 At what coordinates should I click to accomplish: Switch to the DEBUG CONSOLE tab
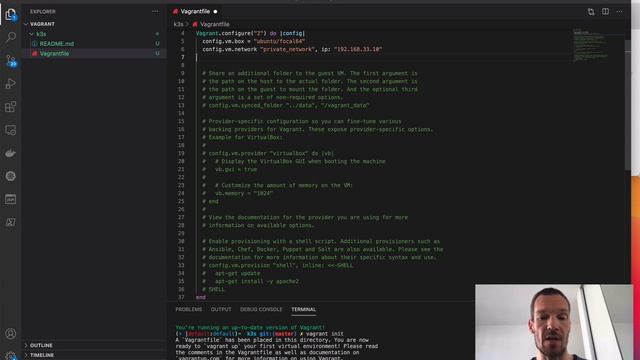tap(261, 309)
